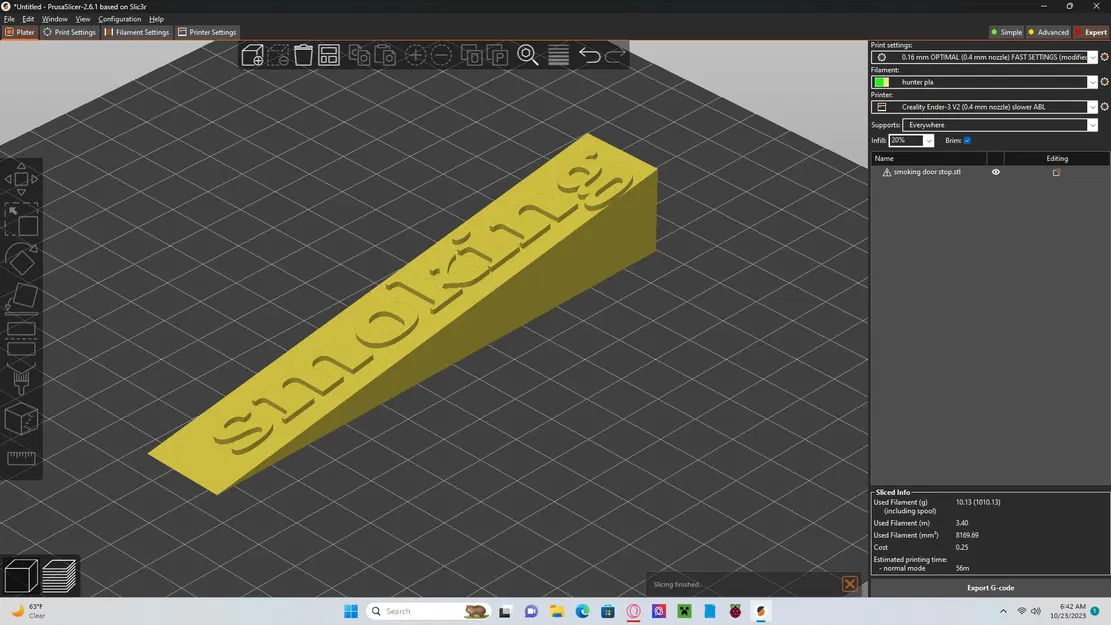
Task: Switch to the 3D editor view cube icon
Action: (21, 575)
